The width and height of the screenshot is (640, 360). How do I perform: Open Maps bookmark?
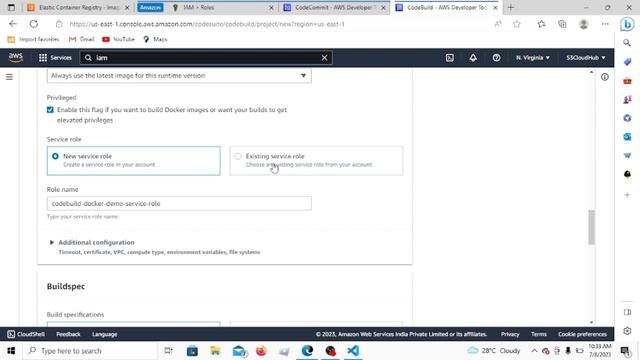coord(155,39)
